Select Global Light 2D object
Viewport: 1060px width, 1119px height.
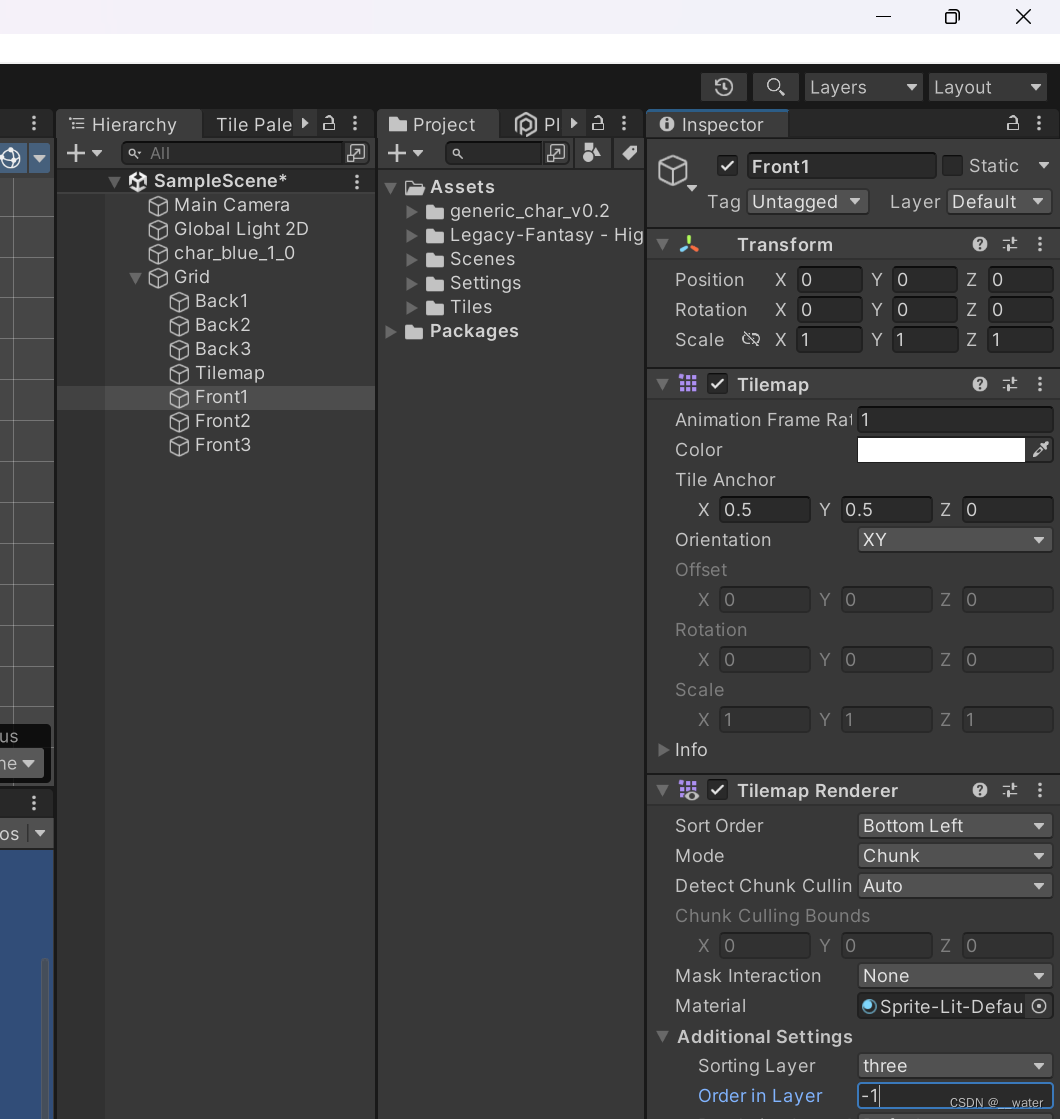(241, 229)
